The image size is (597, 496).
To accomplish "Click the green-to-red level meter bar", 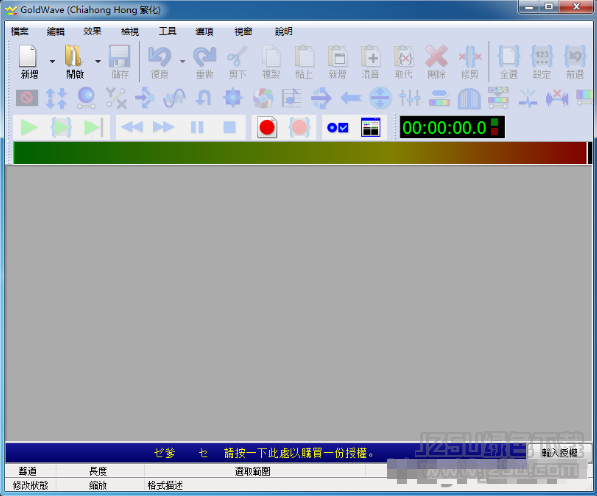I will [x=300, y=153].
